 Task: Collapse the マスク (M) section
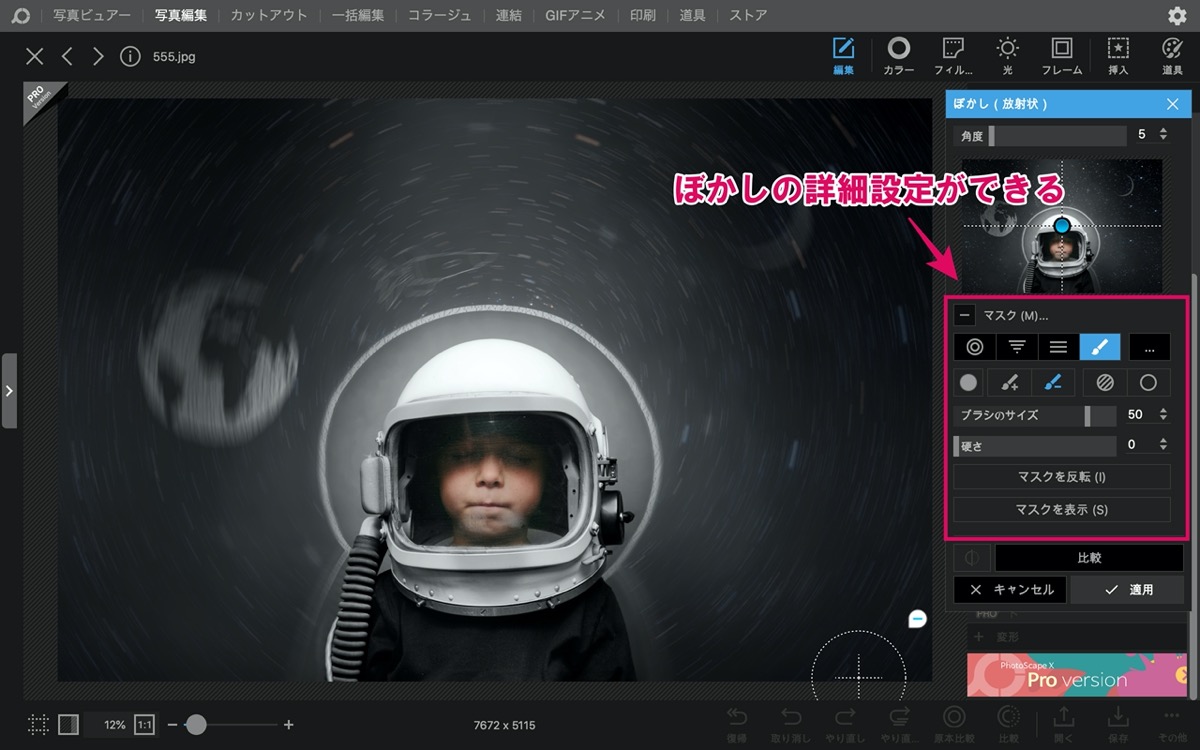click(x=964, y=316)
